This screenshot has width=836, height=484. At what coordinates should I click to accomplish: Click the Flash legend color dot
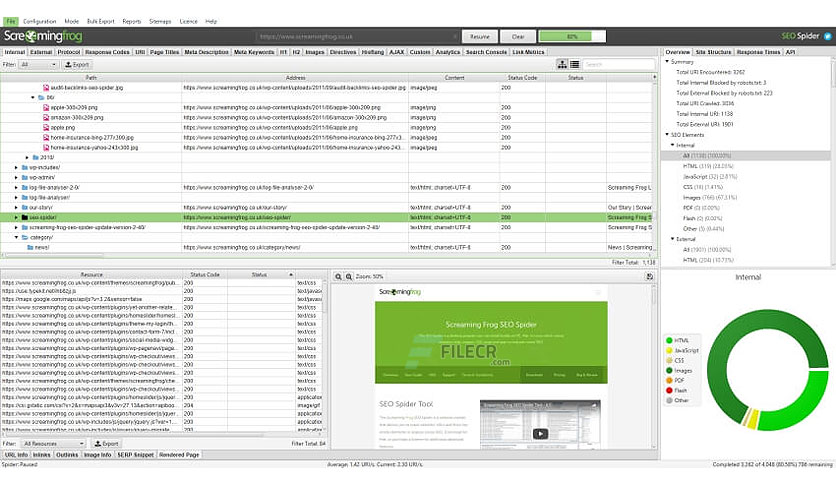coord(669,390)
